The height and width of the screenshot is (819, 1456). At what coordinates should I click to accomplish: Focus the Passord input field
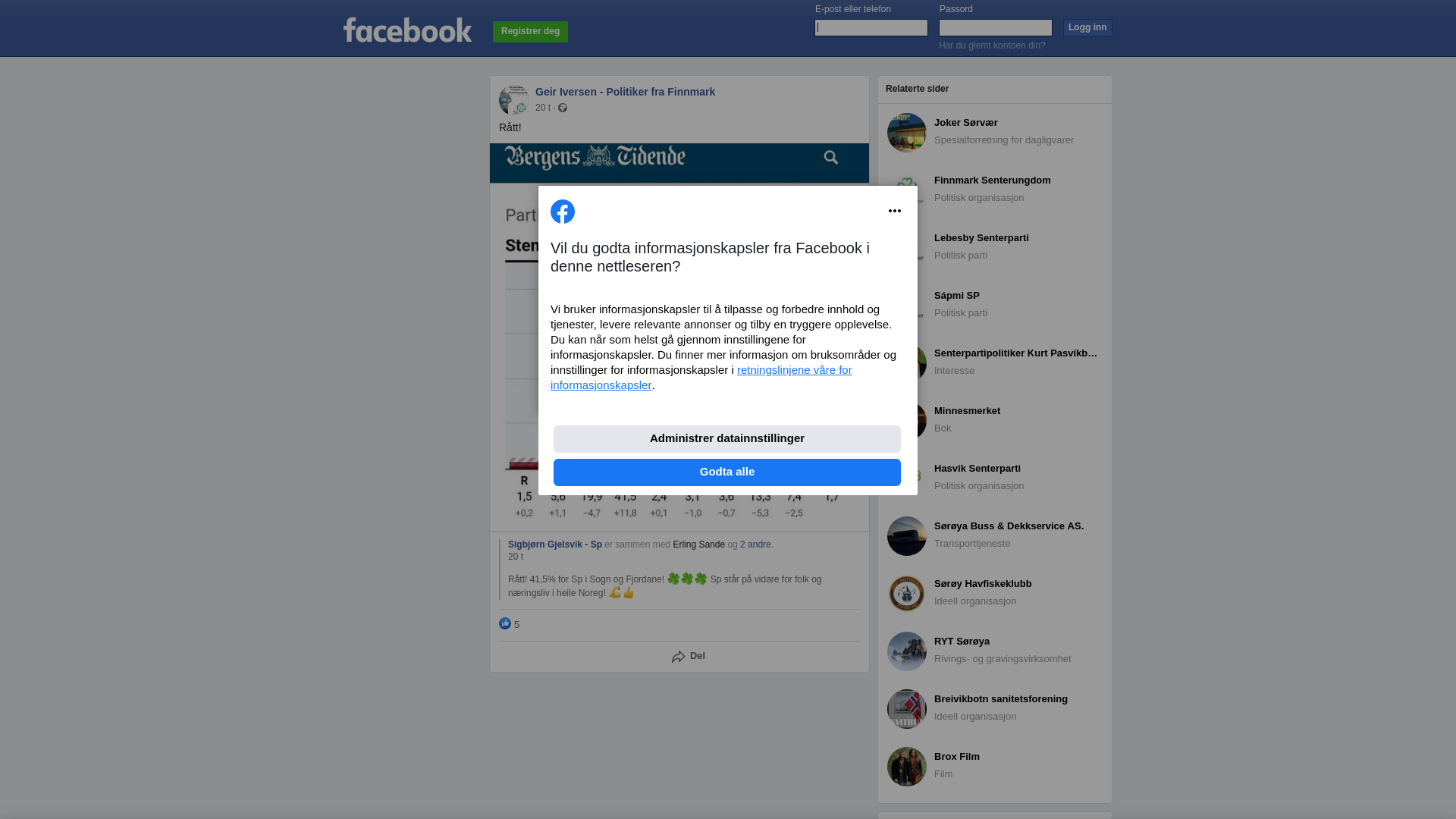[996, 28]
